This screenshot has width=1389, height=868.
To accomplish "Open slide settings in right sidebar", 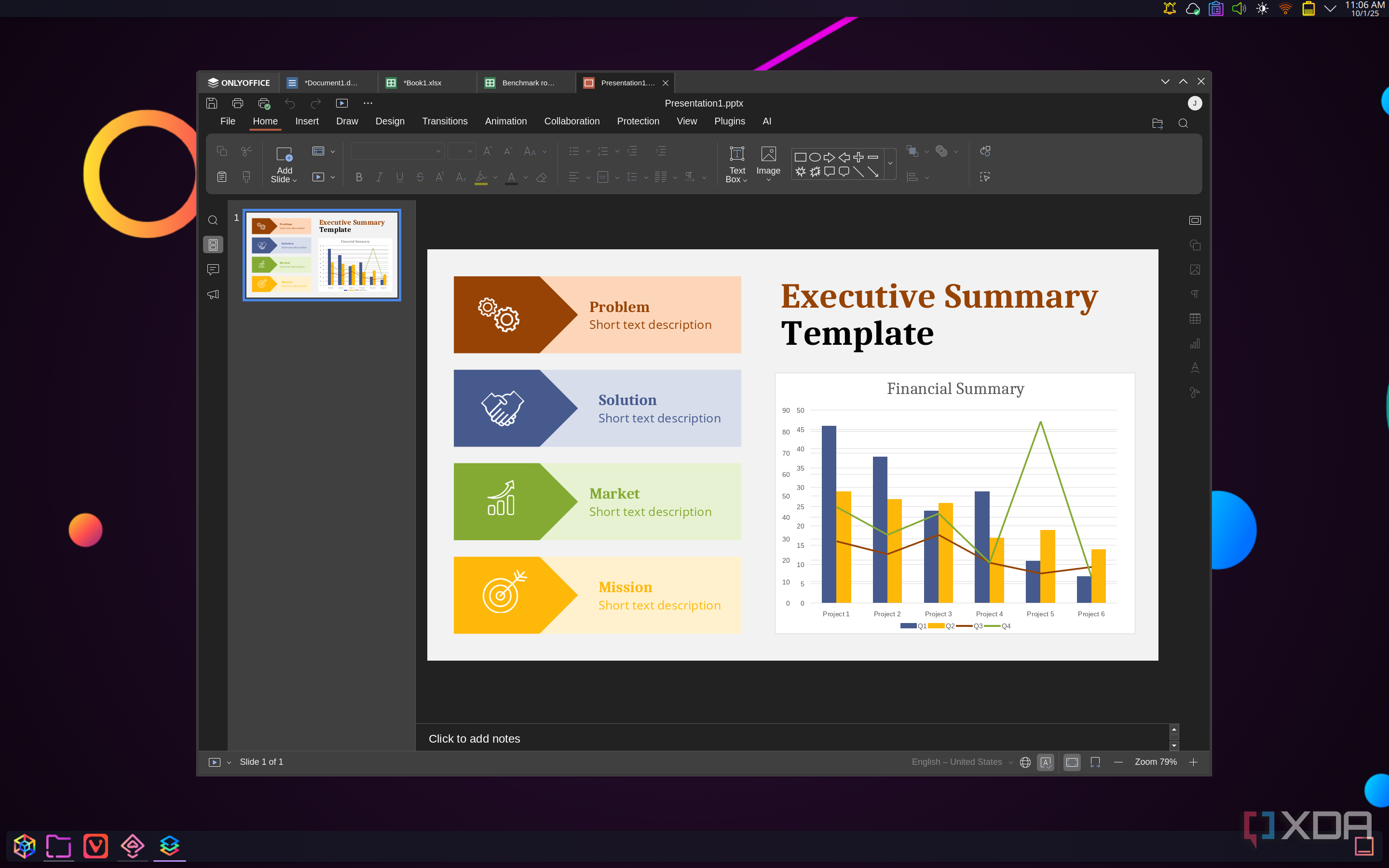I will pos(1195,220).
